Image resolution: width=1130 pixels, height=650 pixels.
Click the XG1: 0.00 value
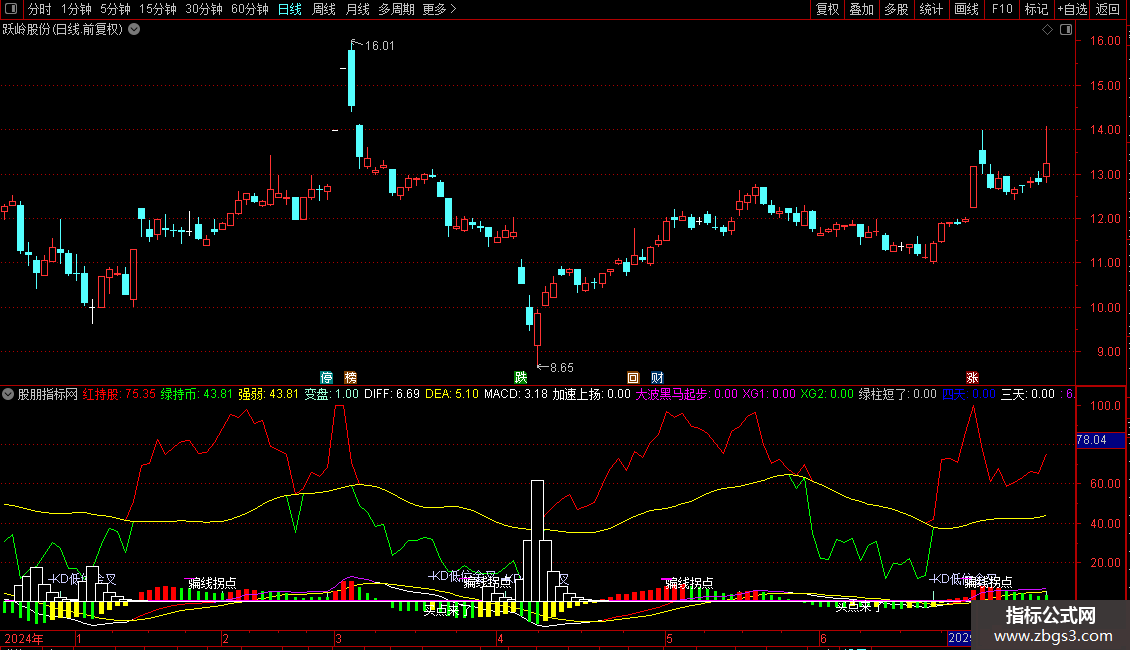point(769,394)
